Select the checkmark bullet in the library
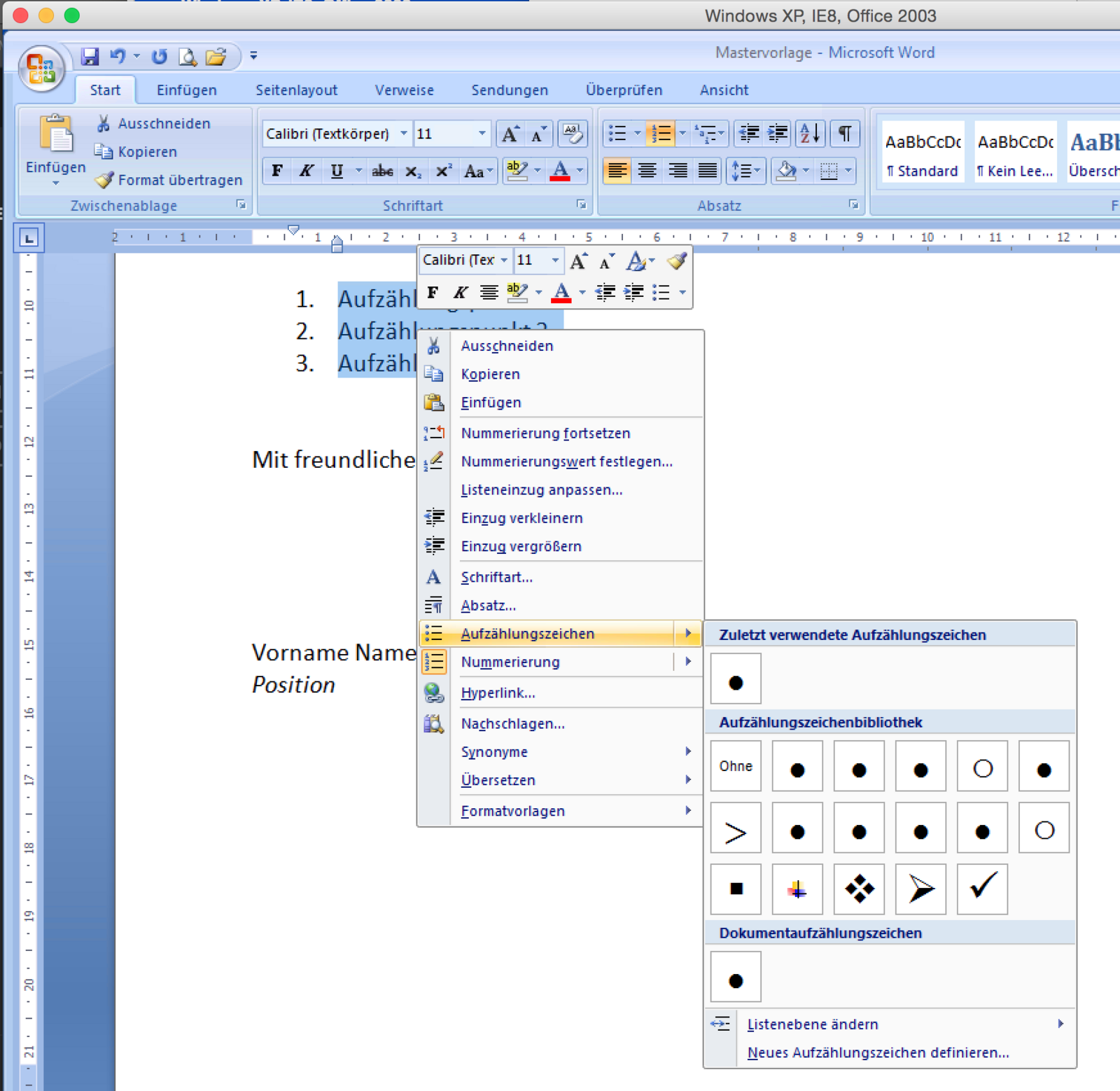 pos(982,889)
